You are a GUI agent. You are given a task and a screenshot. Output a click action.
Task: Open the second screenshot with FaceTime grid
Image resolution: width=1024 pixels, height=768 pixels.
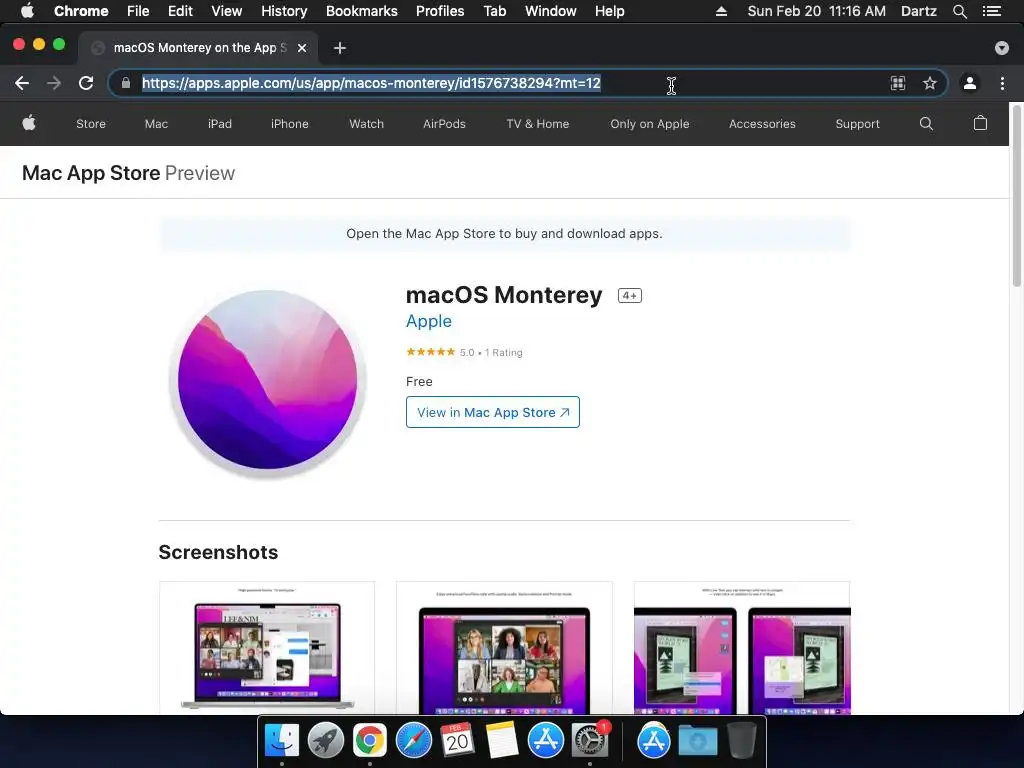coord(504,647)
